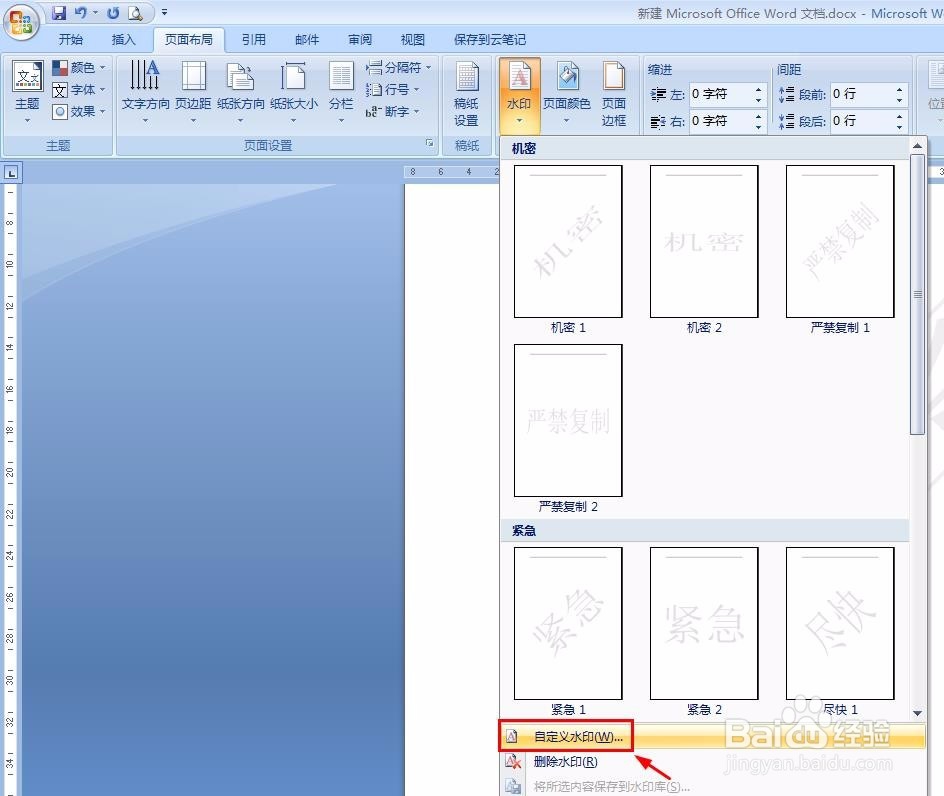Decrease 段后 spacing with down stepper

point(899,126)
